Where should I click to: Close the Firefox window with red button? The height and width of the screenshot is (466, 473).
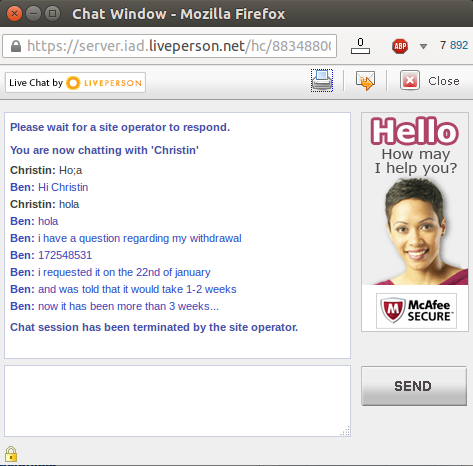pyautogui.click(x=14, y=14)
